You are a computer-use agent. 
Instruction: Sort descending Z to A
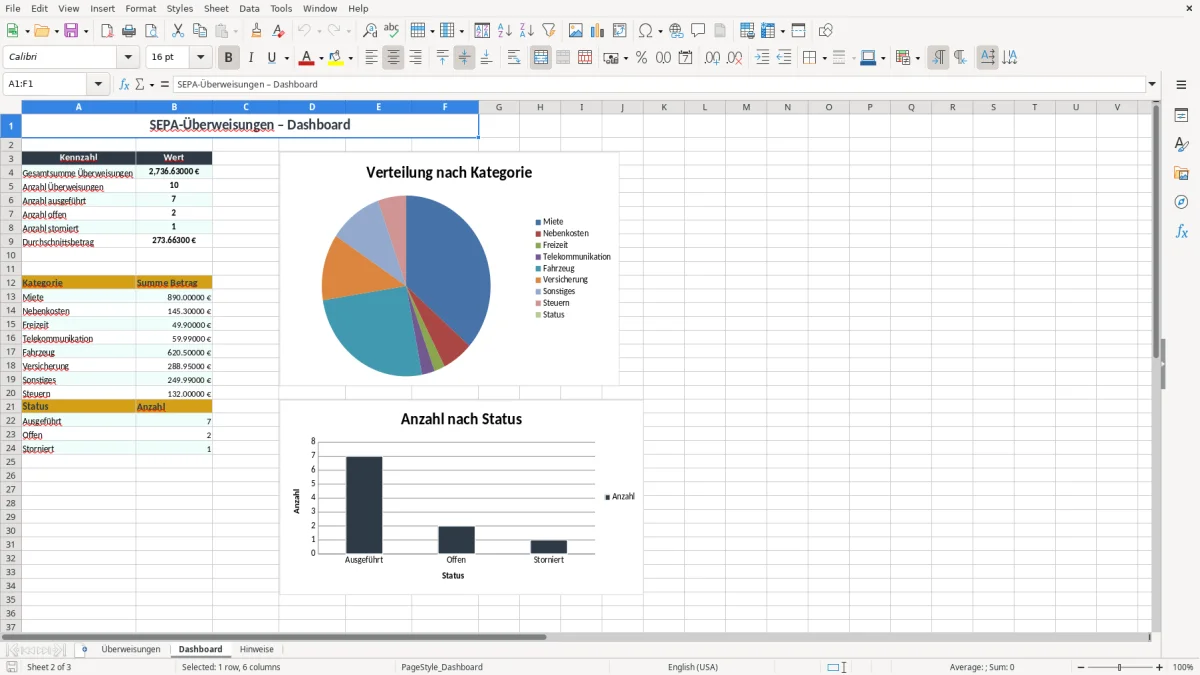(x=527, y=31)
